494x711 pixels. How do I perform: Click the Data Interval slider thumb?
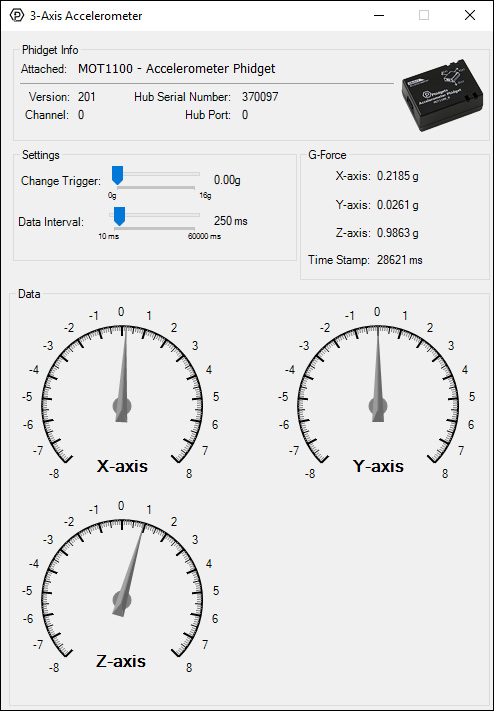pyautogui.click(x=119, y=216)
